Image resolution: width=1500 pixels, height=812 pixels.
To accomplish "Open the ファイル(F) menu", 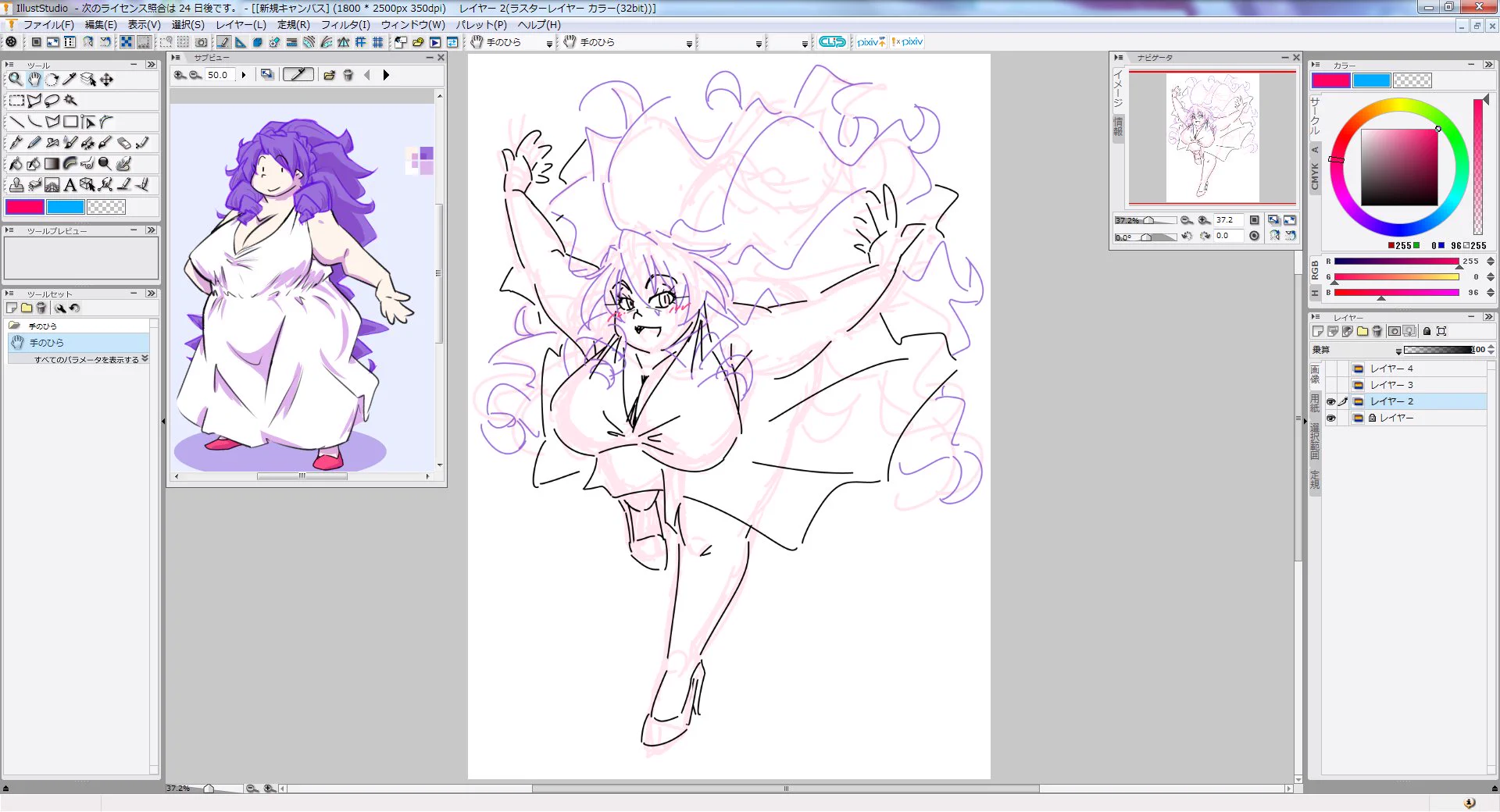I will (x=48, y=25).
